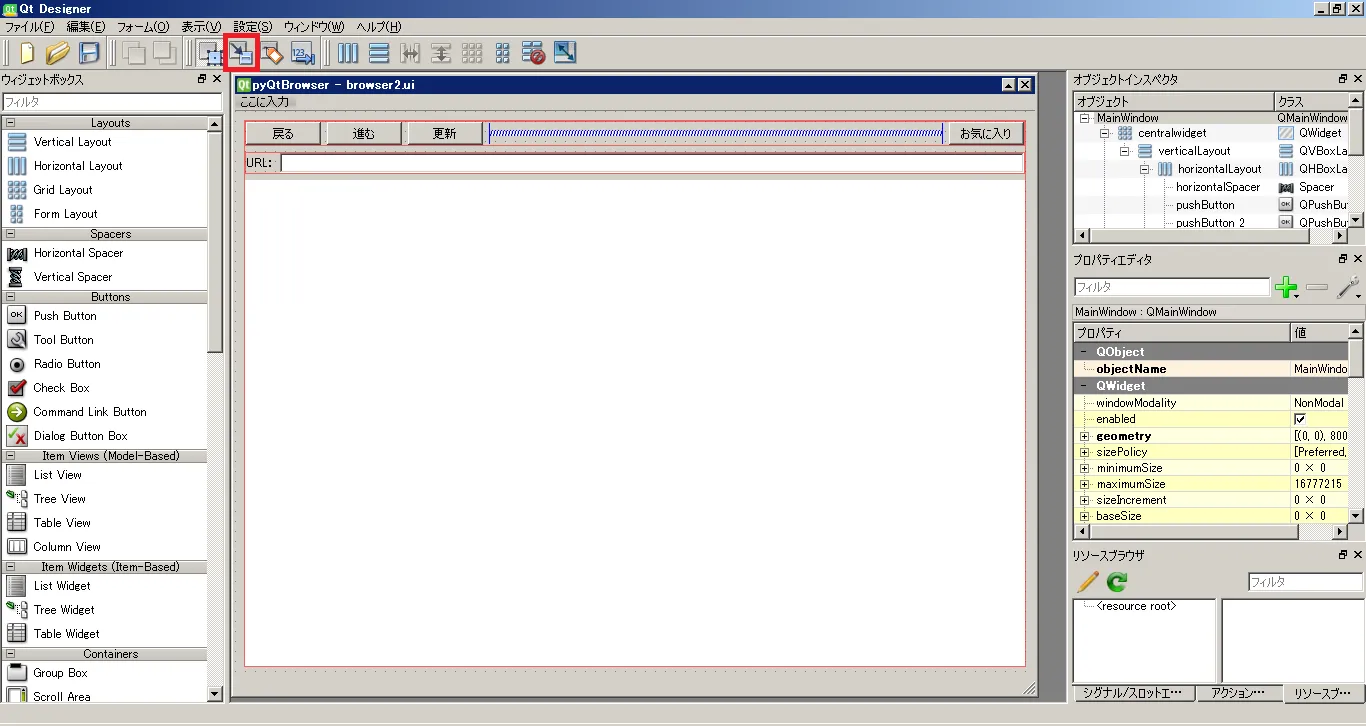Lay out widgets horizontally
Image resolution: width=1366 pixels, height=726 pixels.
coord(347,53)
